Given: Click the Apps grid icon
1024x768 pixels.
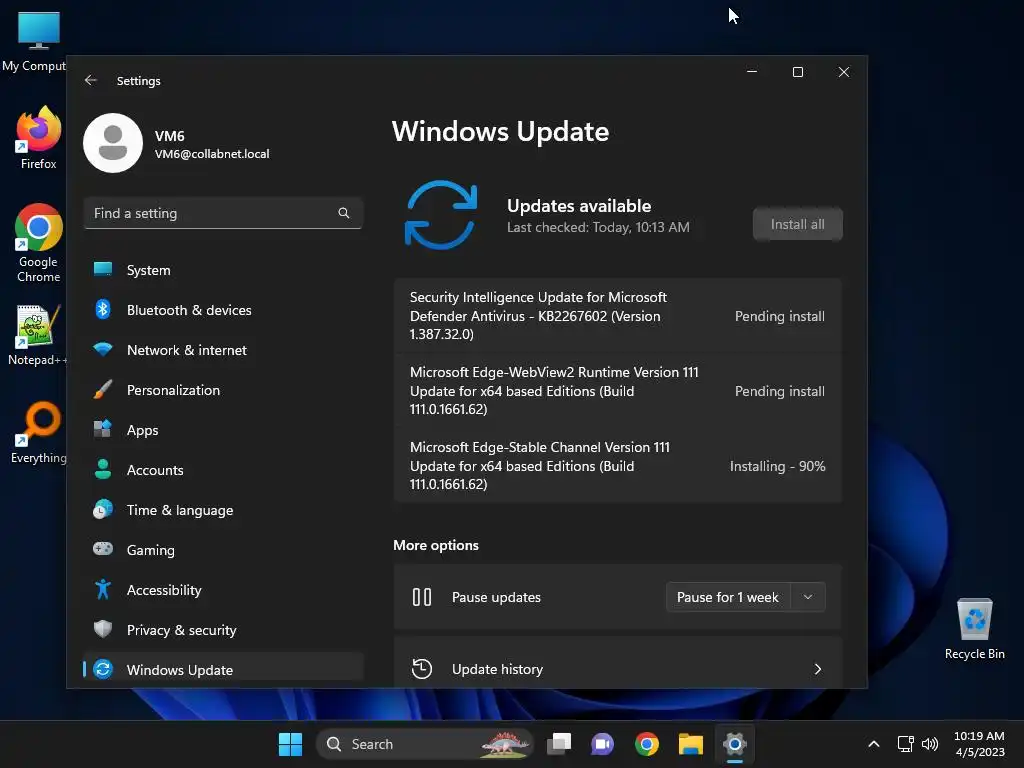Looking at the screenshot, I should [x=103, y=429].
